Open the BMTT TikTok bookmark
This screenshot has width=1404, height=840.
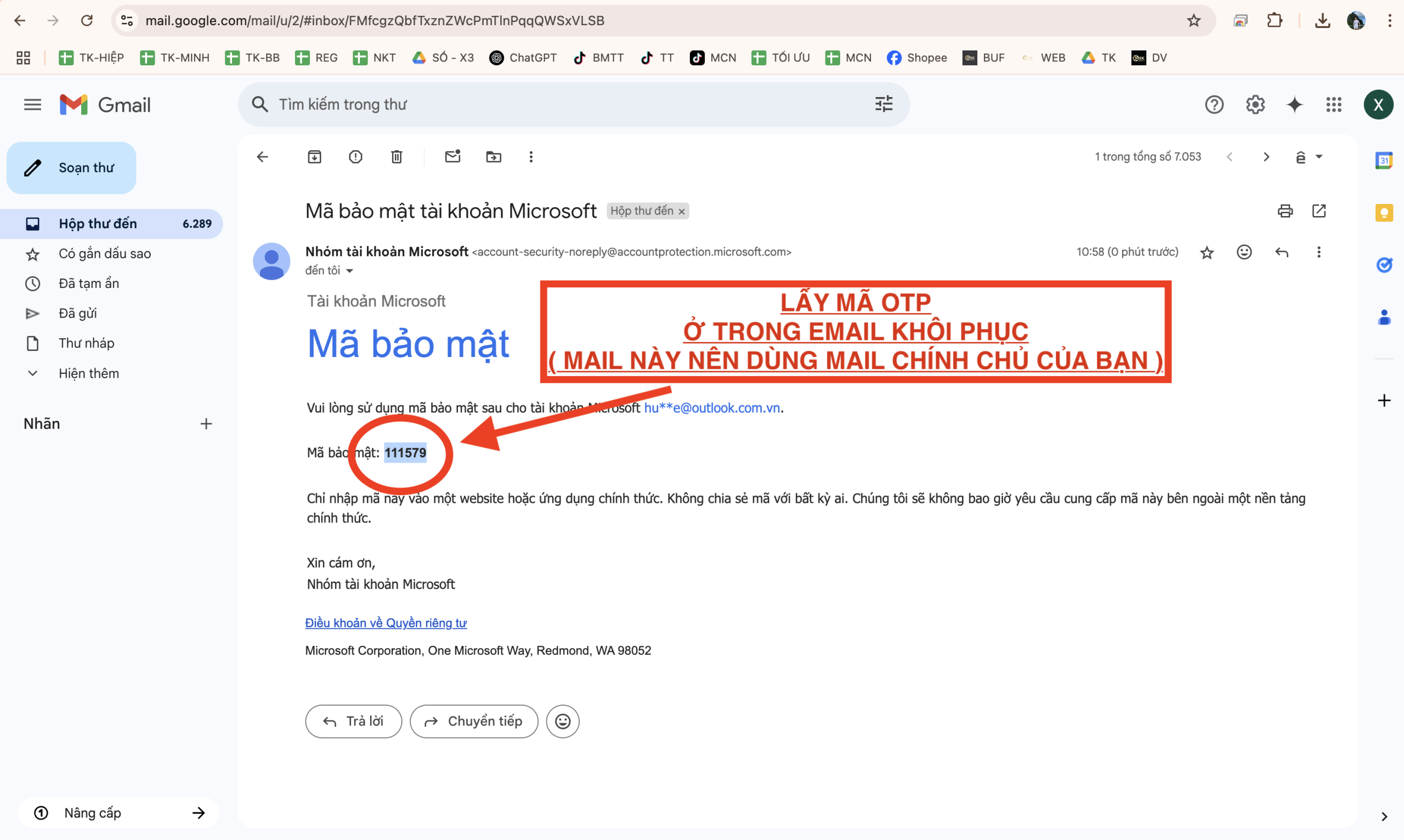click(x=598, y=58)
